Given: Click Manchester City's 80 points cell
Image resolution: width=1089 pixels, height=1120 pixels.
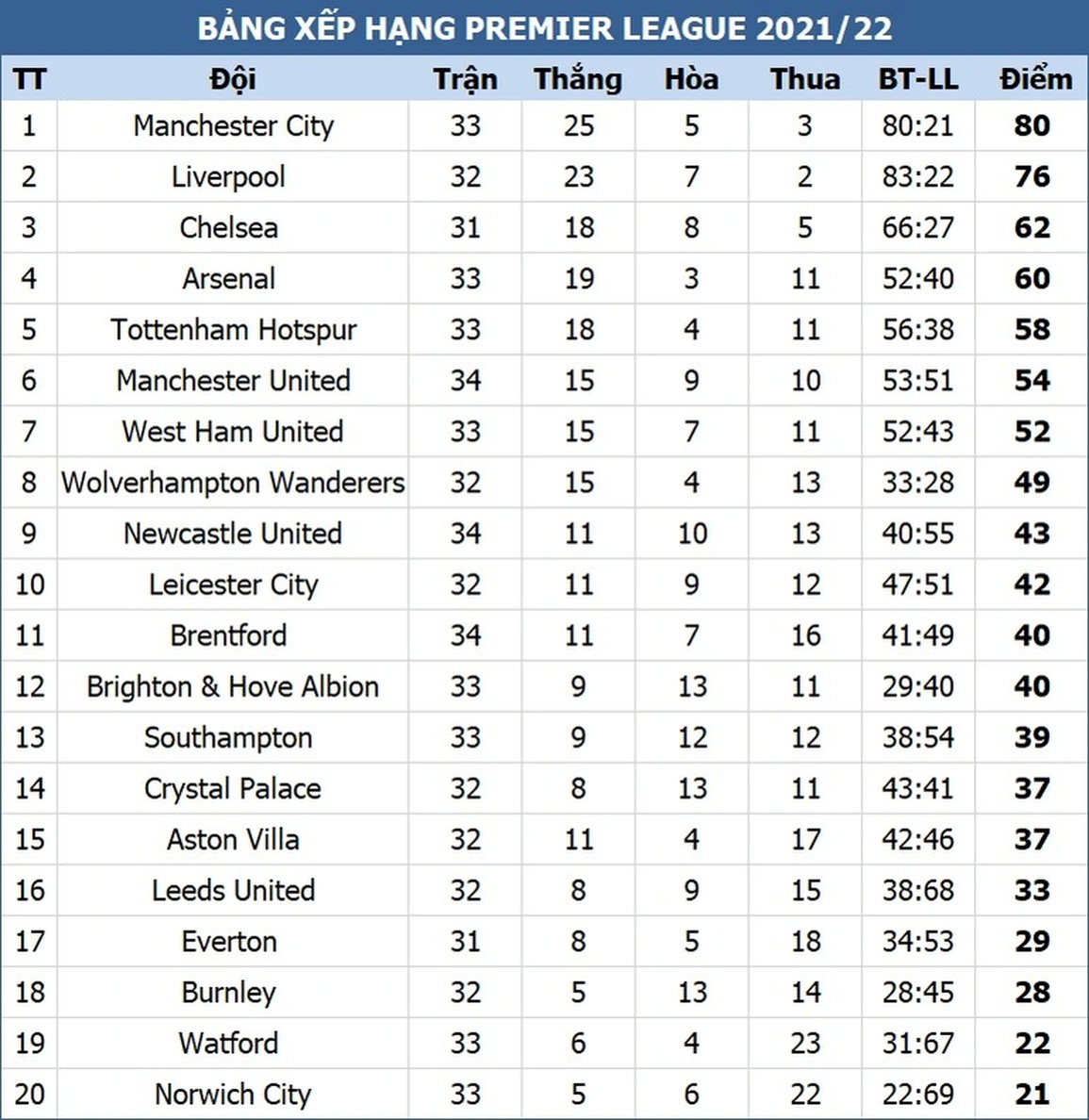Looking at the screenshot, I should pos(1031,125).
